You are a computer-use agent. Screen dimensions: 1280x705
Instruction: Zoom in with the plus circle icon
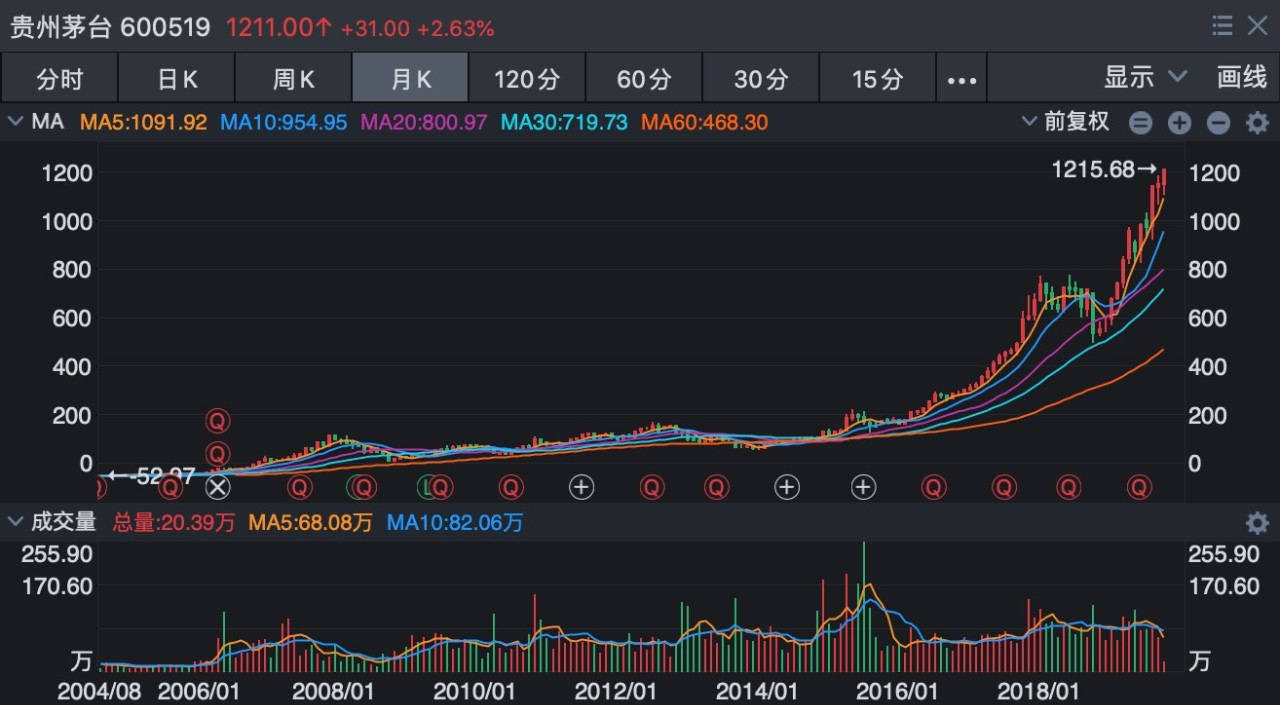pos(1180,123)
